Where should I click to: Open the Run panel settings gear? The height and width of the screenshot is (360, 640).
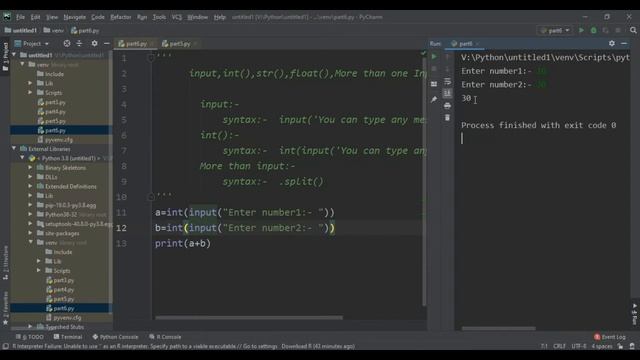point(611,43)
